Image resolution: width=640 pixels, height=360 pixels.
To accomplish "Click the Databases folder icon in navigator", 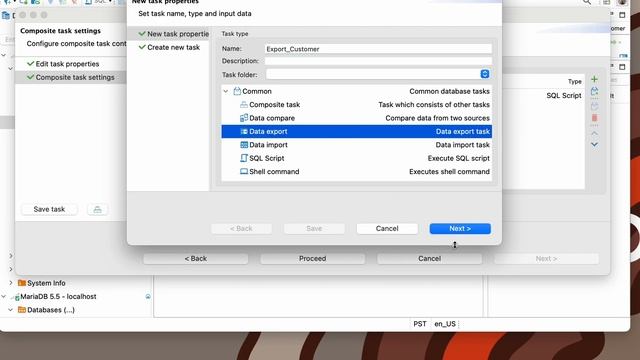I will (x=22, y=310).
